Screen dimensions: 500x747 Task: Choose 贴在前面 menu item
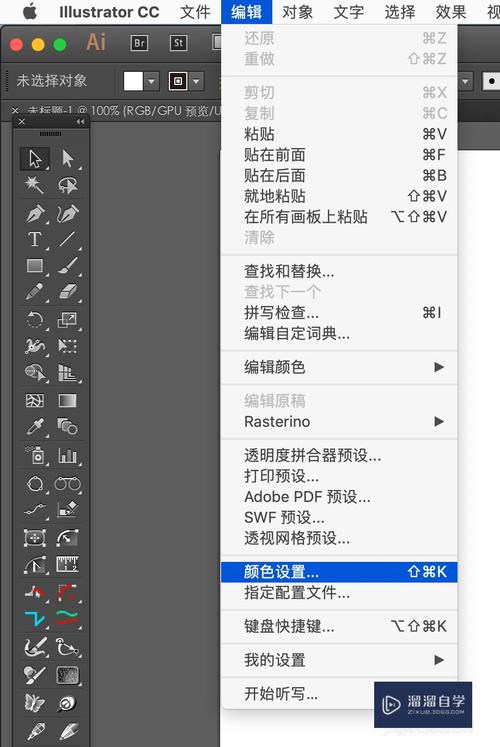click(339, 155)
